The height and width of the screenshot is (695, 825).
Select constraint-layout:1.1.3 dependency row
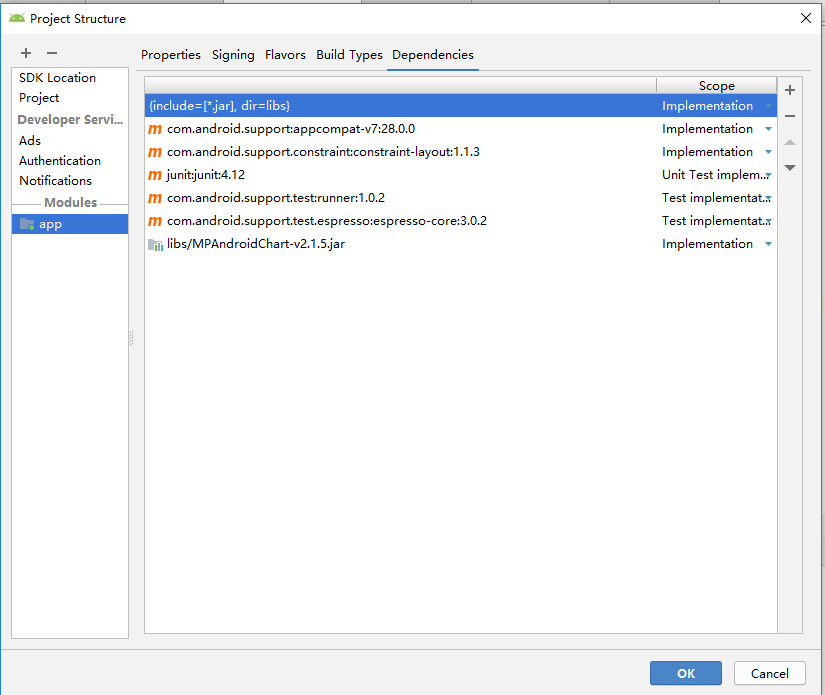(x=460, y=153)
